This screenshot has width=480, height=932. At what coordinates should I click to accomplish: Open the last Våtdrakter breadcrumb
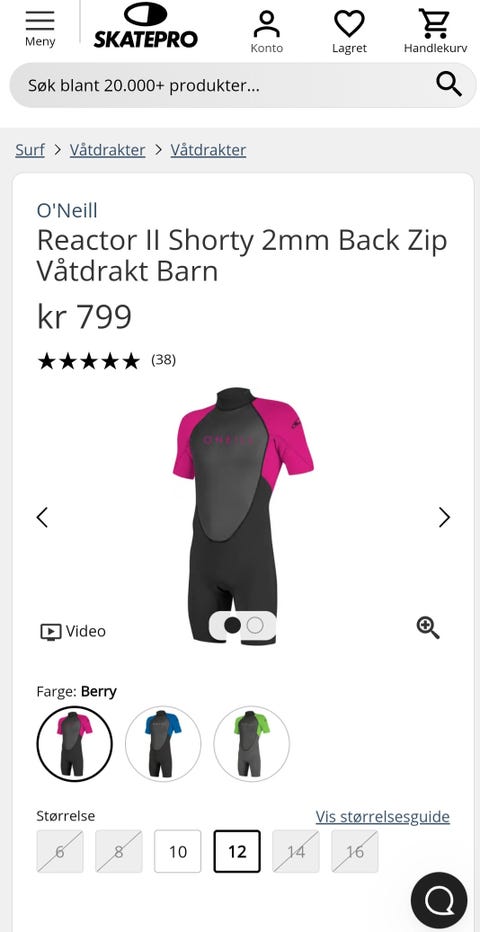[209, 150]
